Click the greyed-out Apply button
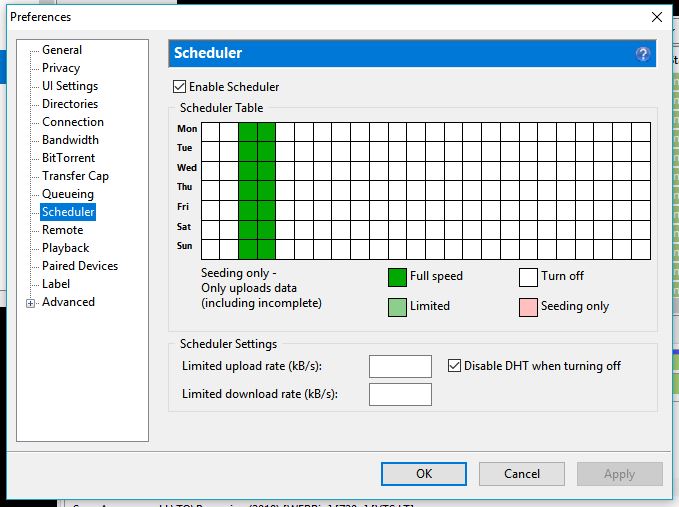 tap(620, 474)
